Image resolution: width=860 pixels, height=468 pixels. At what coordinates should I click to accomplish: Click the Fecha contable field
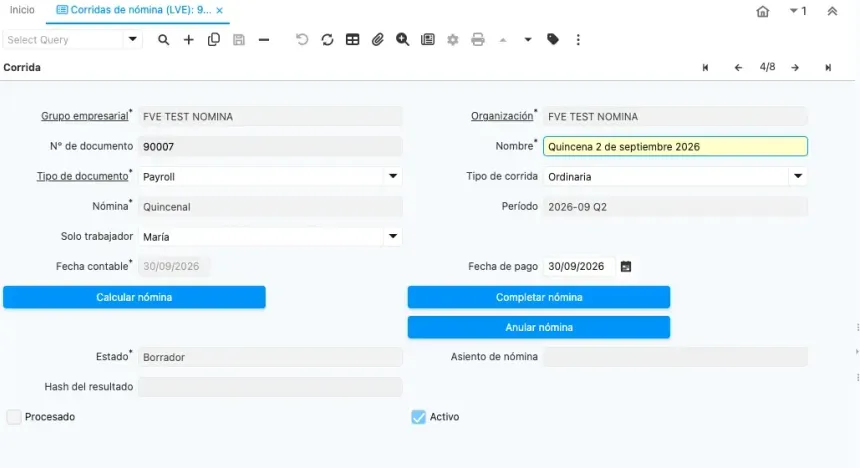(x=173, y=267)
